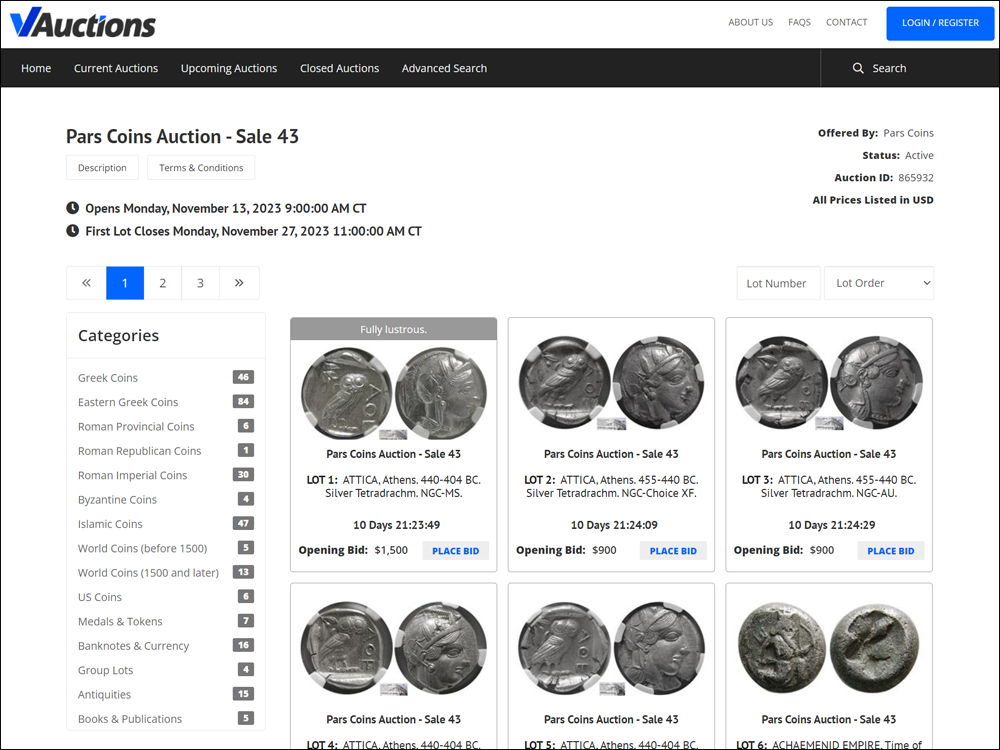This screenshot has width=1000, height=750.
Task: Open Closed Auctions menu item
Action: pos(339,68)
